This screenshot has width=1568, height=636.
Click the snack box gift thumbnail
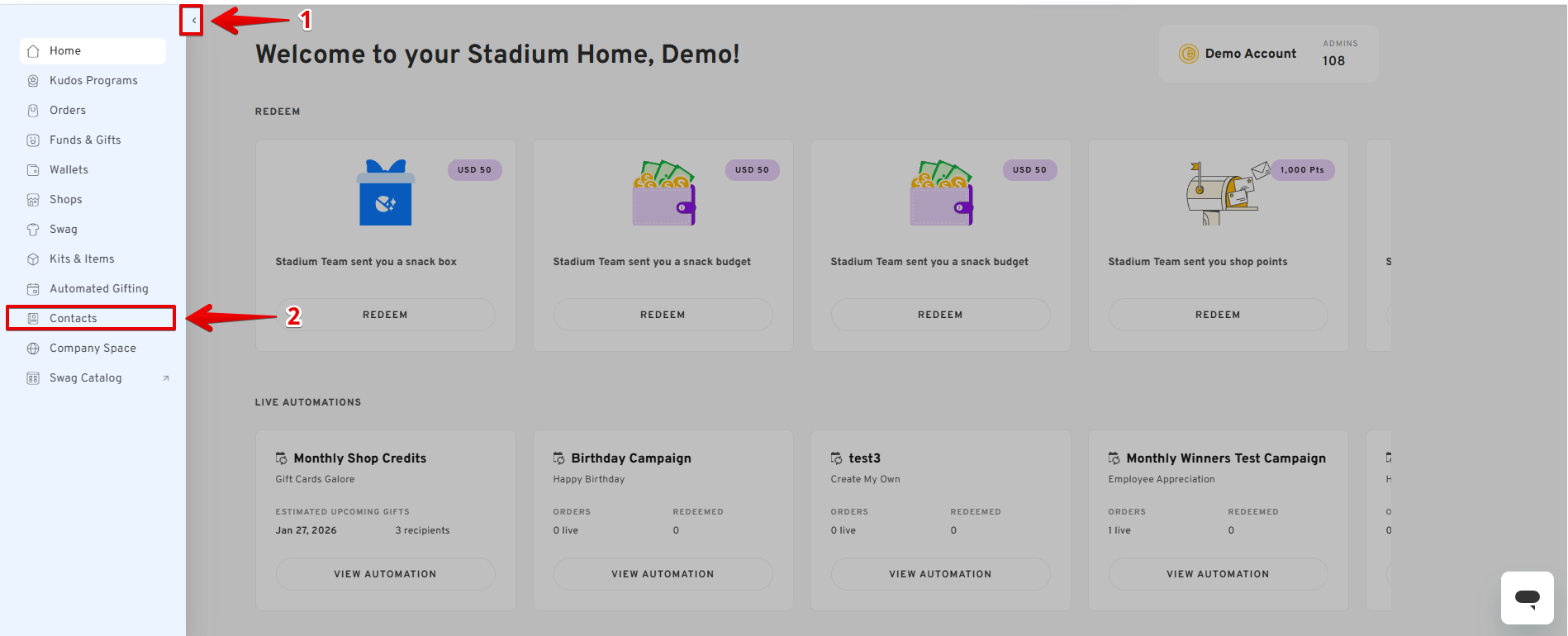tap(385, 193)
